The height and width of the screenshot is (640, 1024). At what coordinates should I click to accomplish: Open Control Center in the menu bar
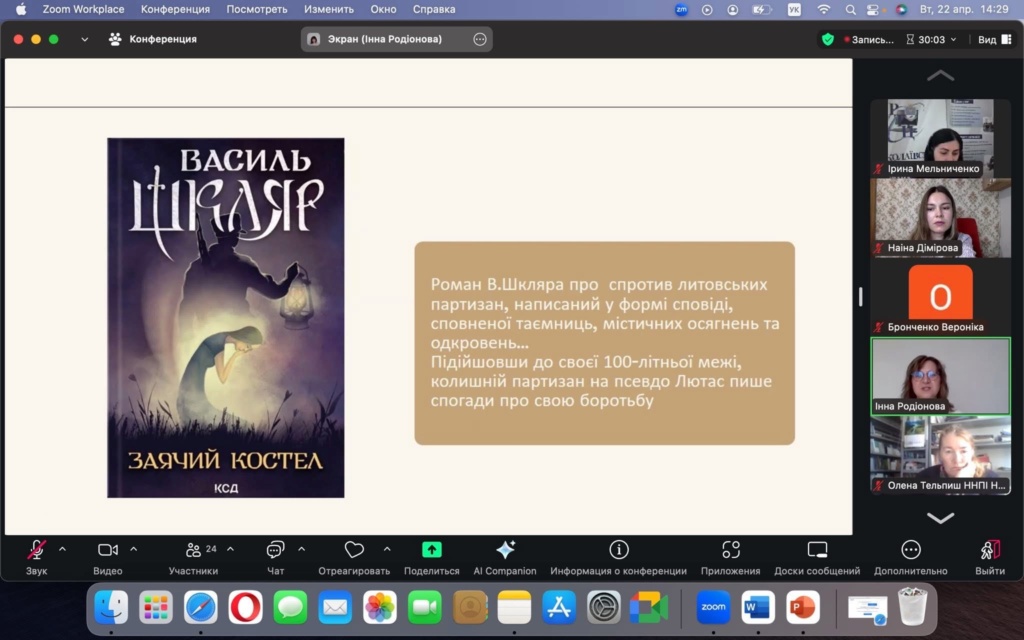(873, 9)
